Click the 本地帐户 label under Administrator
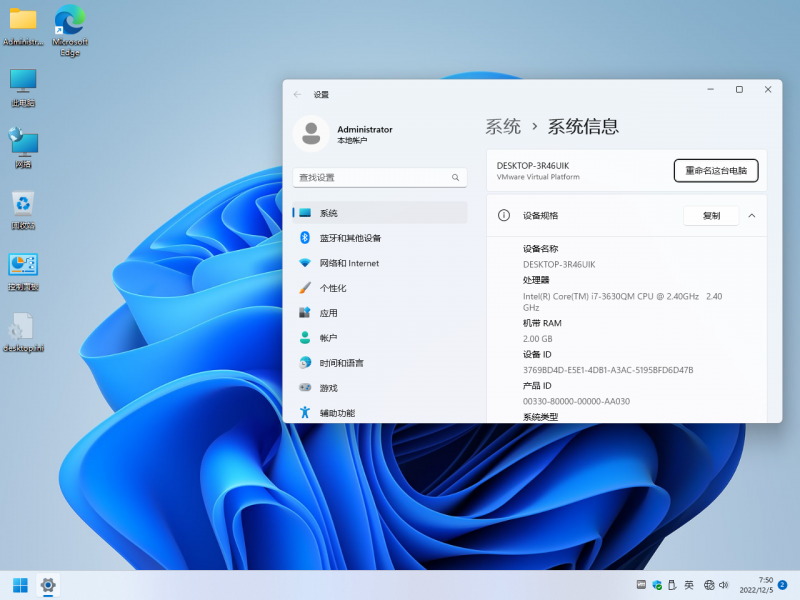The height and width of the screenshot is (600, 800). [352, 140]
